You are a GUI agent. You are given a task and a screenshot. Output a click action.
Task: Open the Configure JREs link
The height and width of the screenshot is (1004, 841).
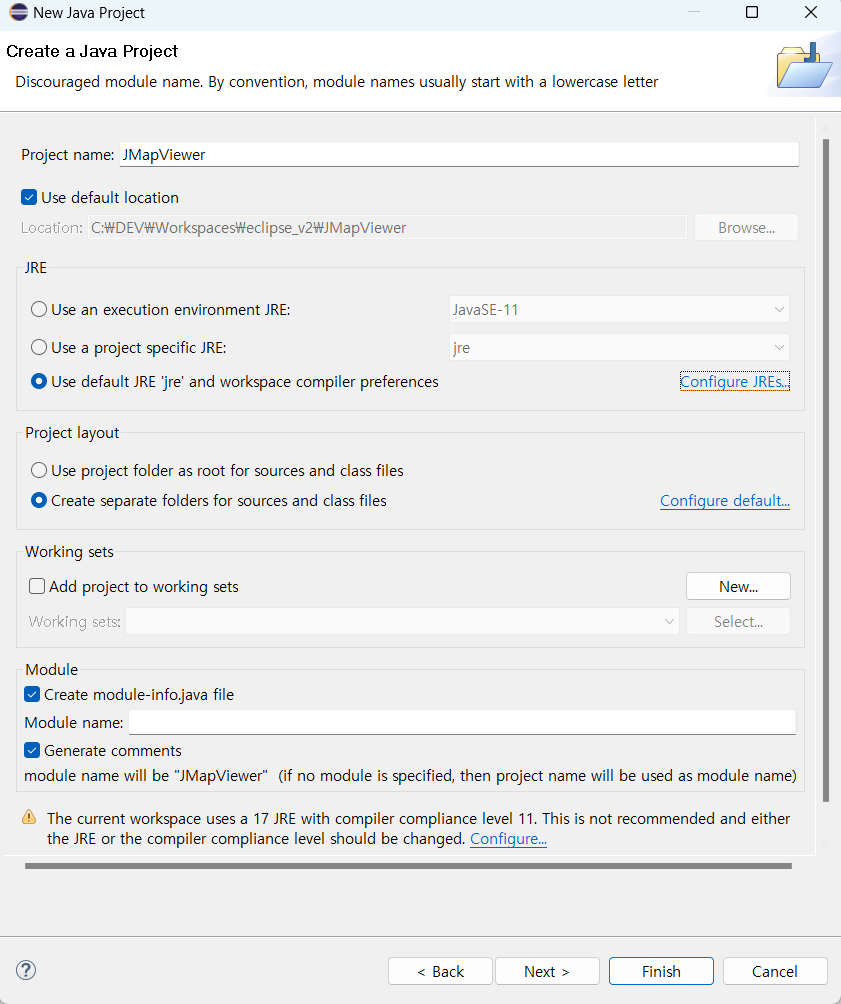(x=735, y=382)
